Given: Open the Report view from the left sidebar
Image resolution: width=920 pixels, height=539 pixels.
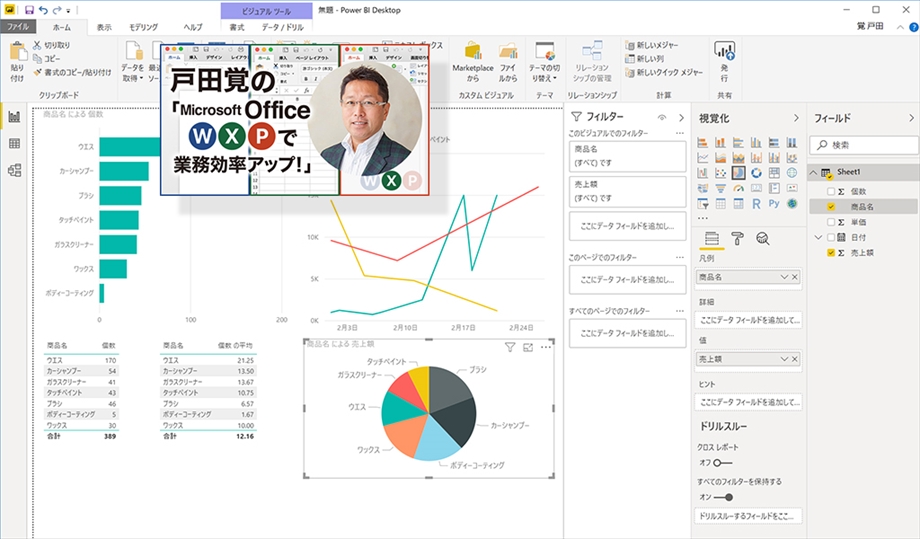Looking at the screenshot, I should point(14,117).
